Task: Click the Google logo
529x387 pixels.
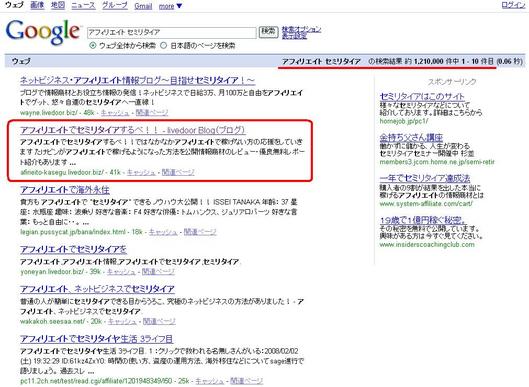Action: tap(43, 32)
